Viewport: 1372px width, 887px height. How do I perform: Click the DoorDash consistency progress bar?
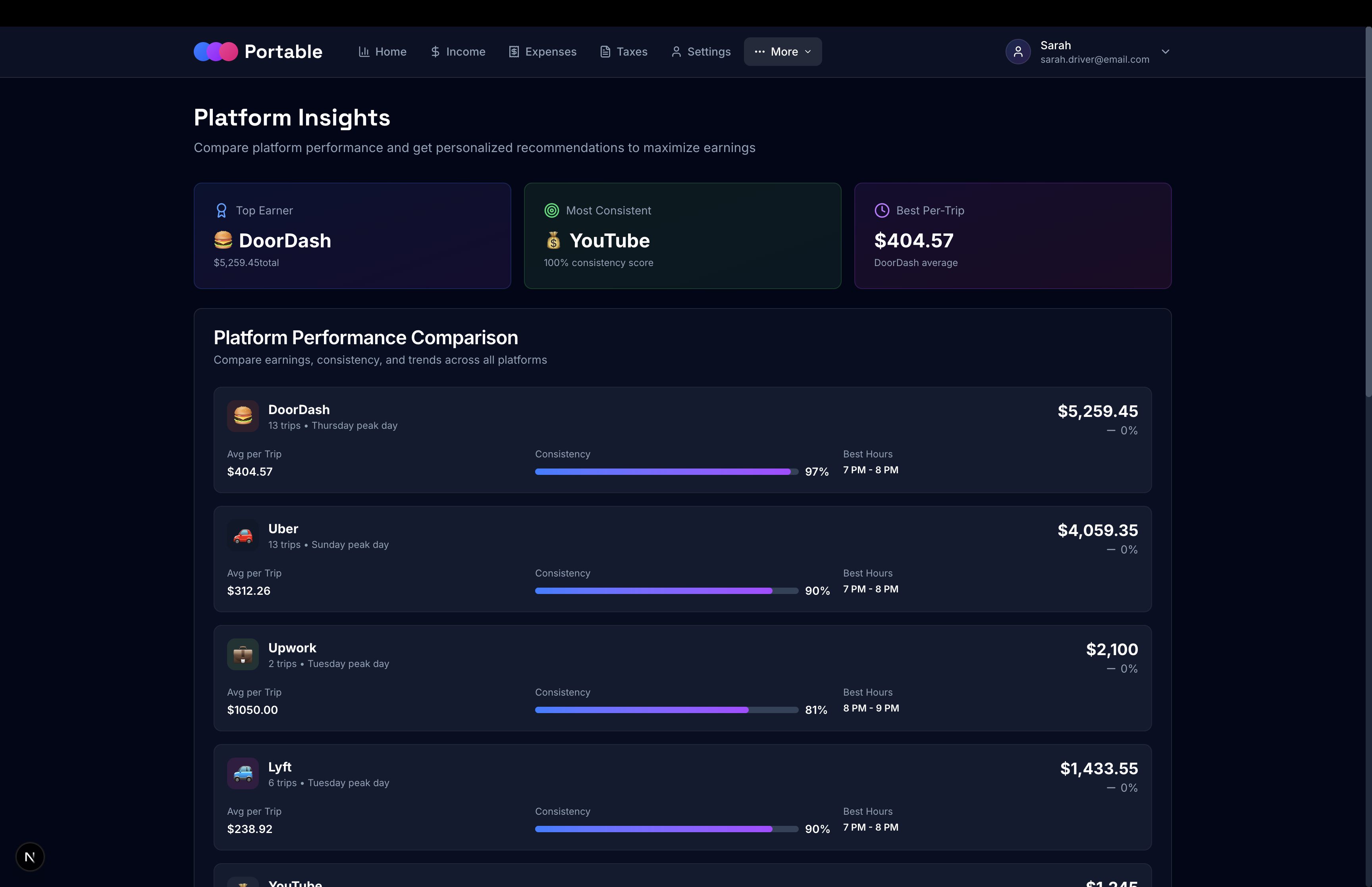click(x=666, y=472)
